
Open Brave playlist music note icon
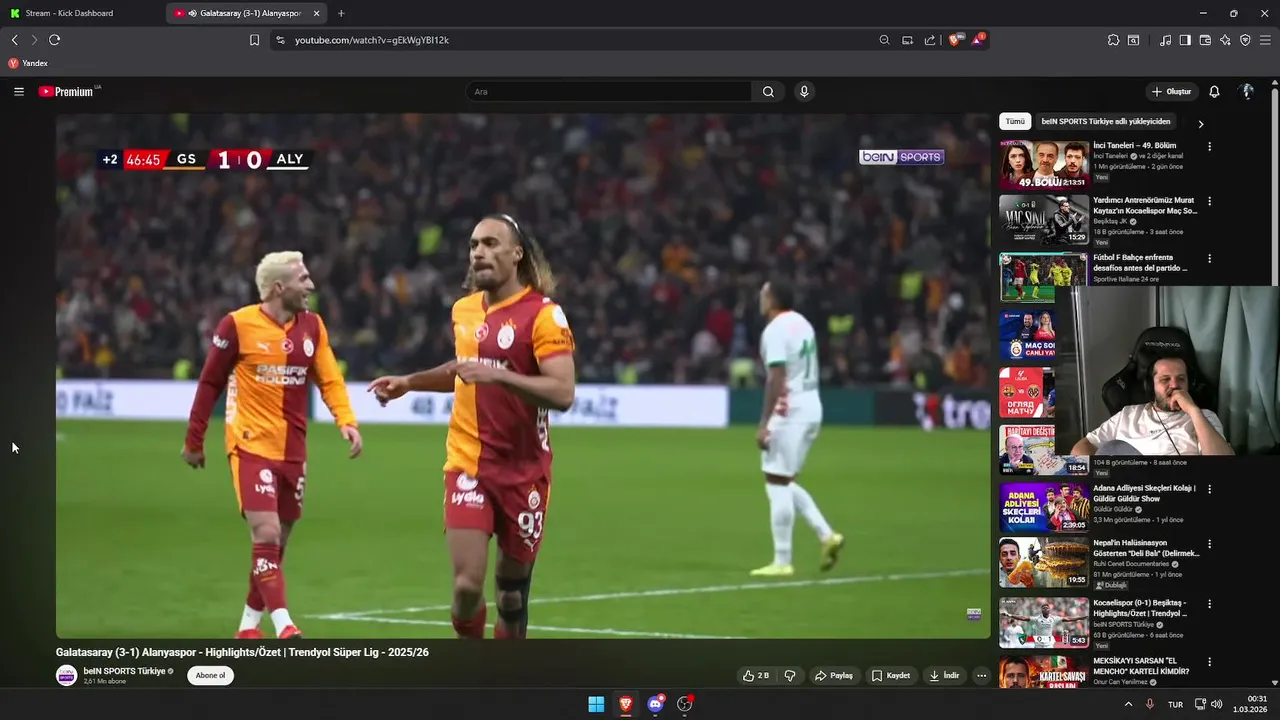(x=1165, y=40)
